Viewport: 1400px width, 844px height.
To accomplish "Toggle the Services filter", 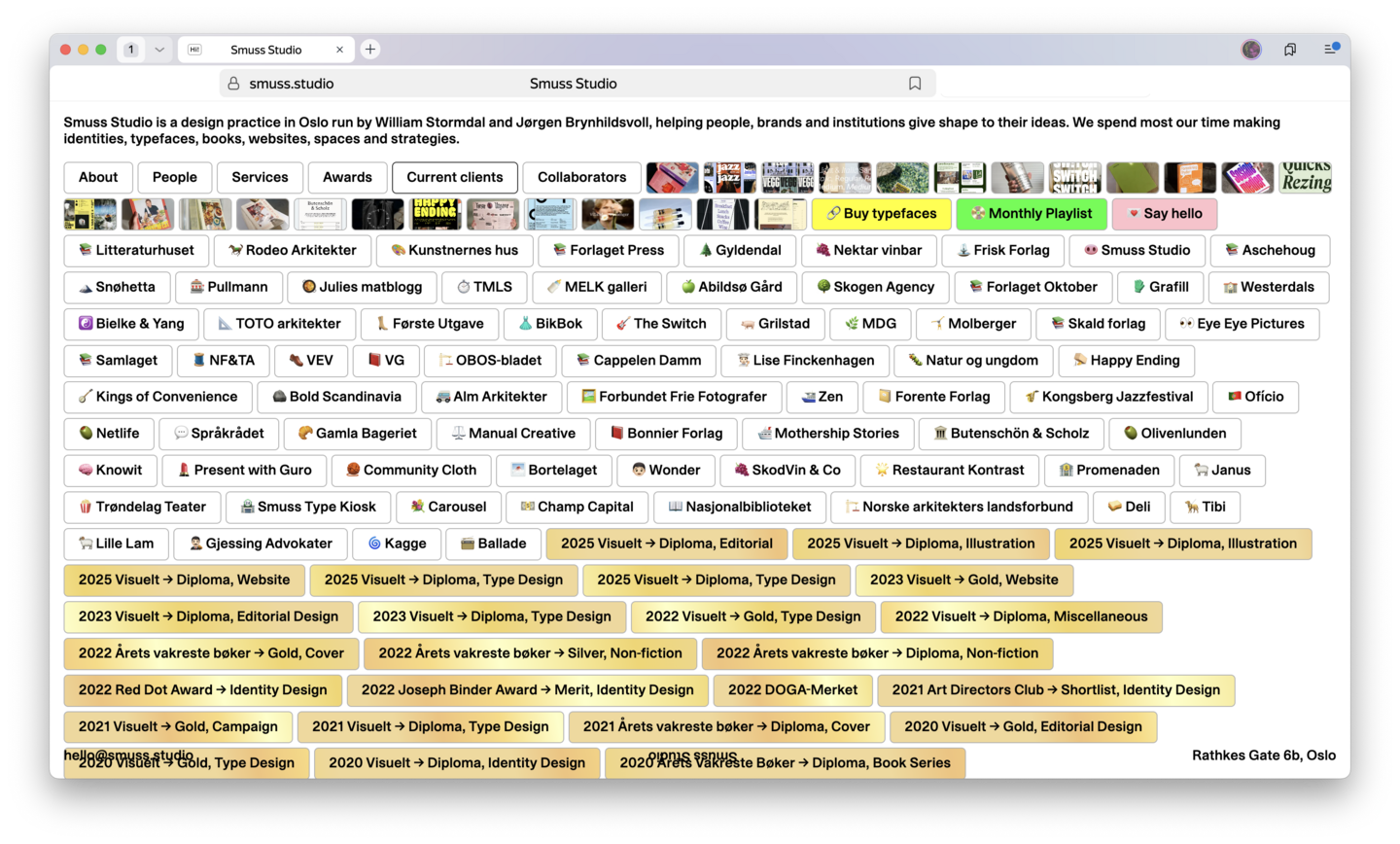I will tap(260, 177).
